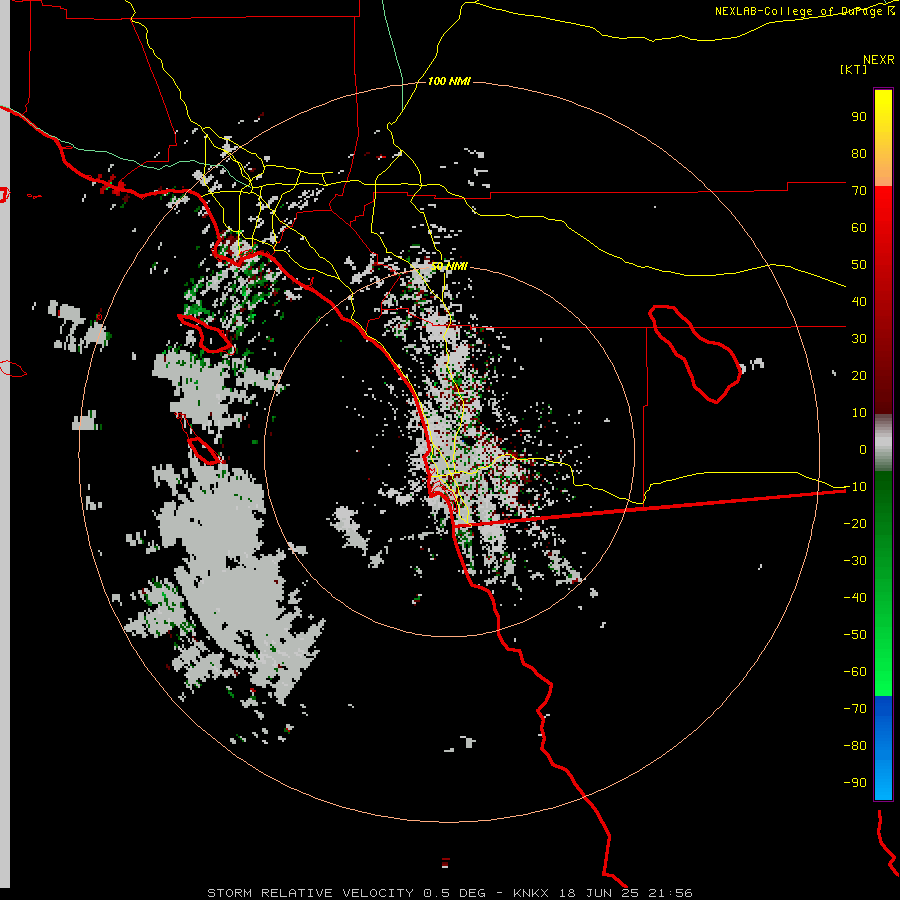
Task: Click the 100 NMI range ring label
Action: pyautogui.click(x=449, y=82)
